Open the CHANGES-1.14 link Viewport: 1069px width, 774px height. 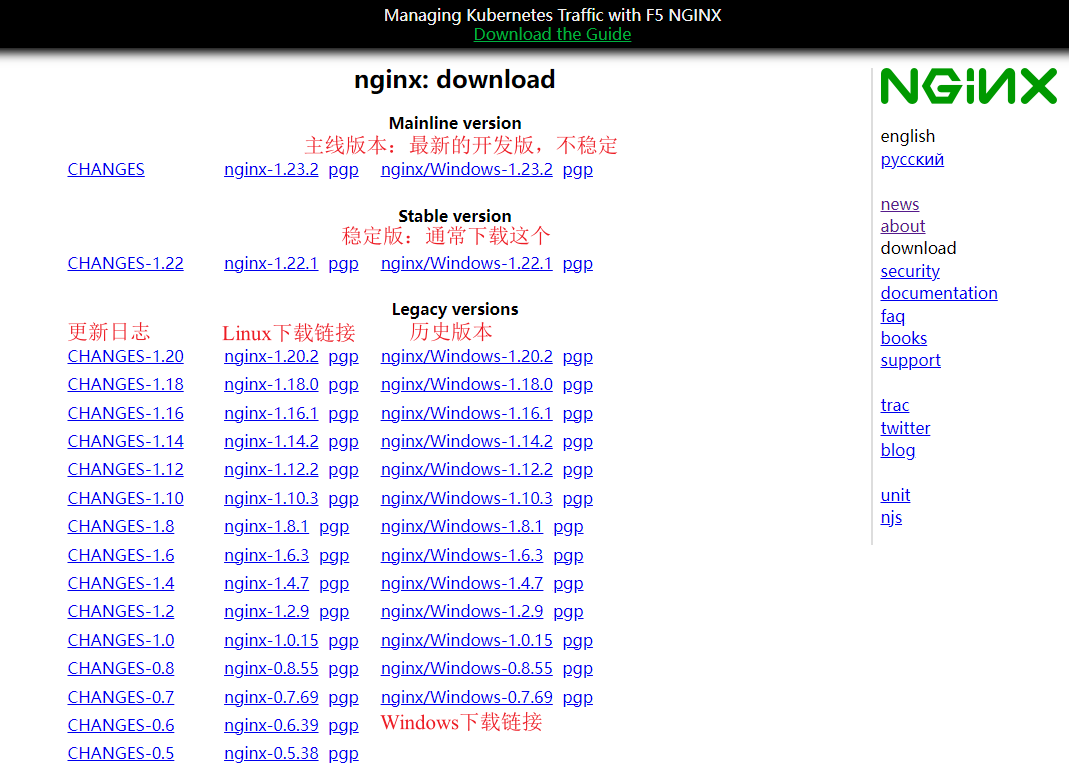pos(125,441)
